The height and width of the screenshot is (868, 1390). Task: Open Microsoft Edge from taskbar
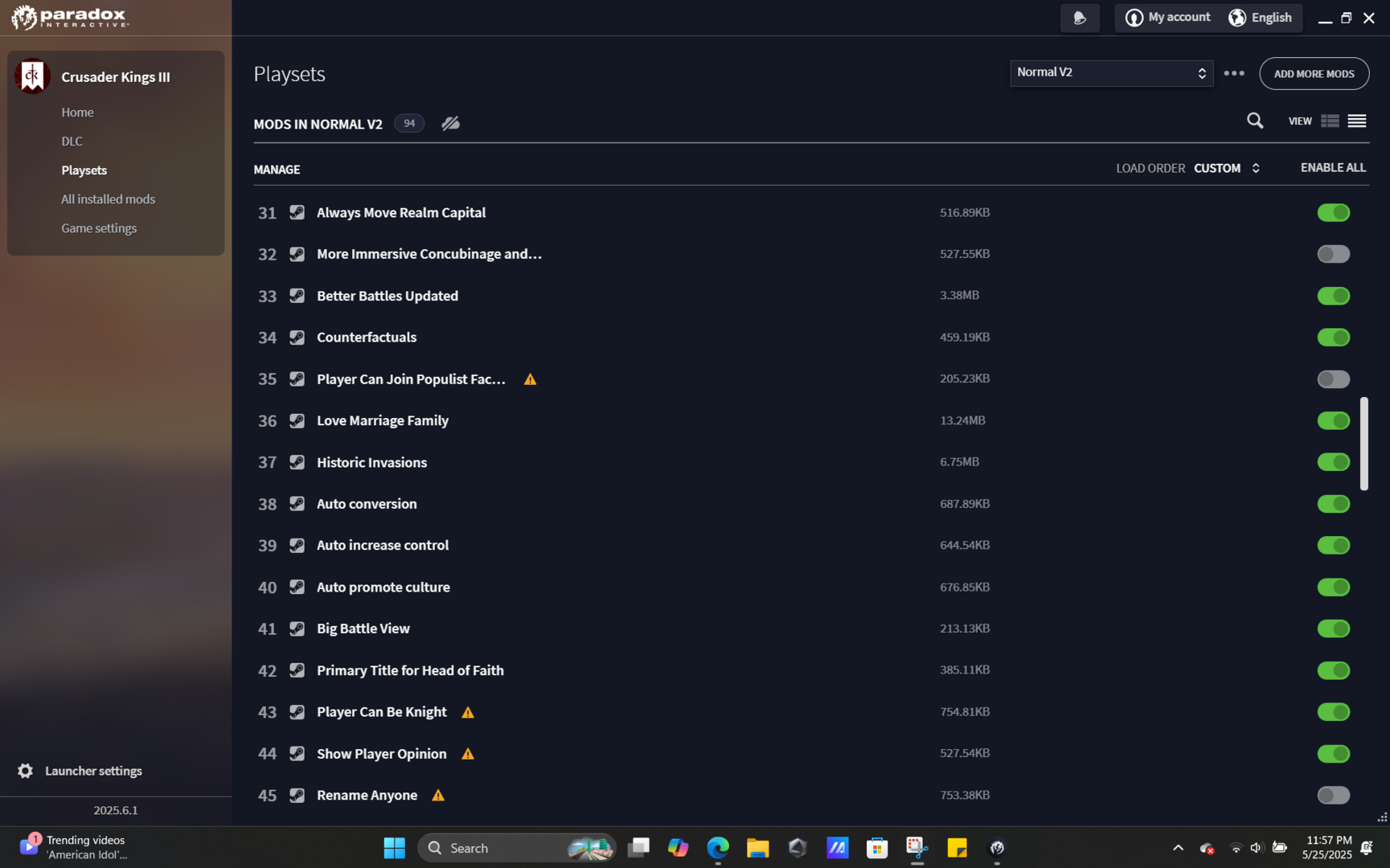tap(718, 848)
